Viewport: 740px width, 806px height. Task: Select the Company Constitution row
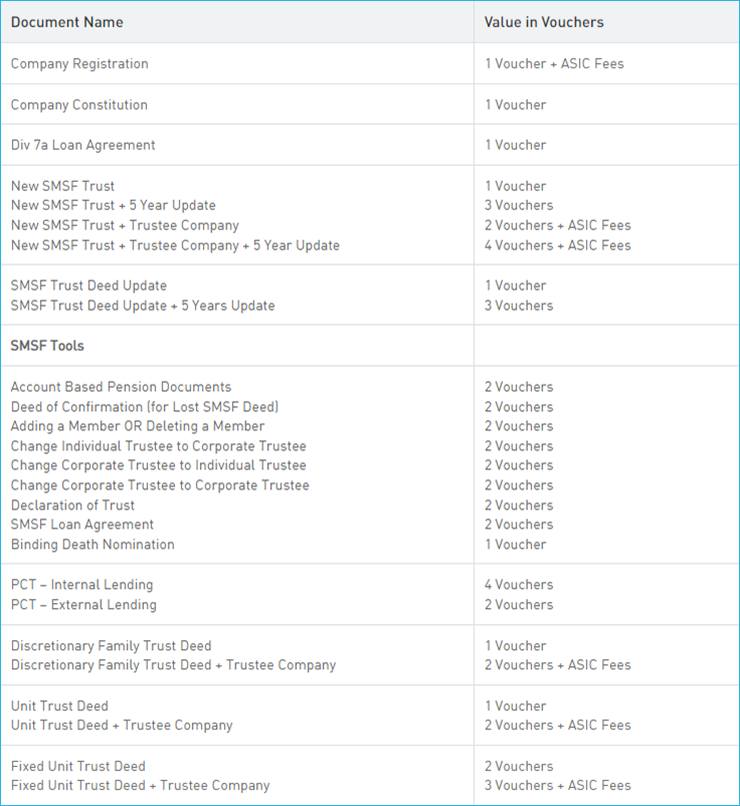click(x=79, y=105)
